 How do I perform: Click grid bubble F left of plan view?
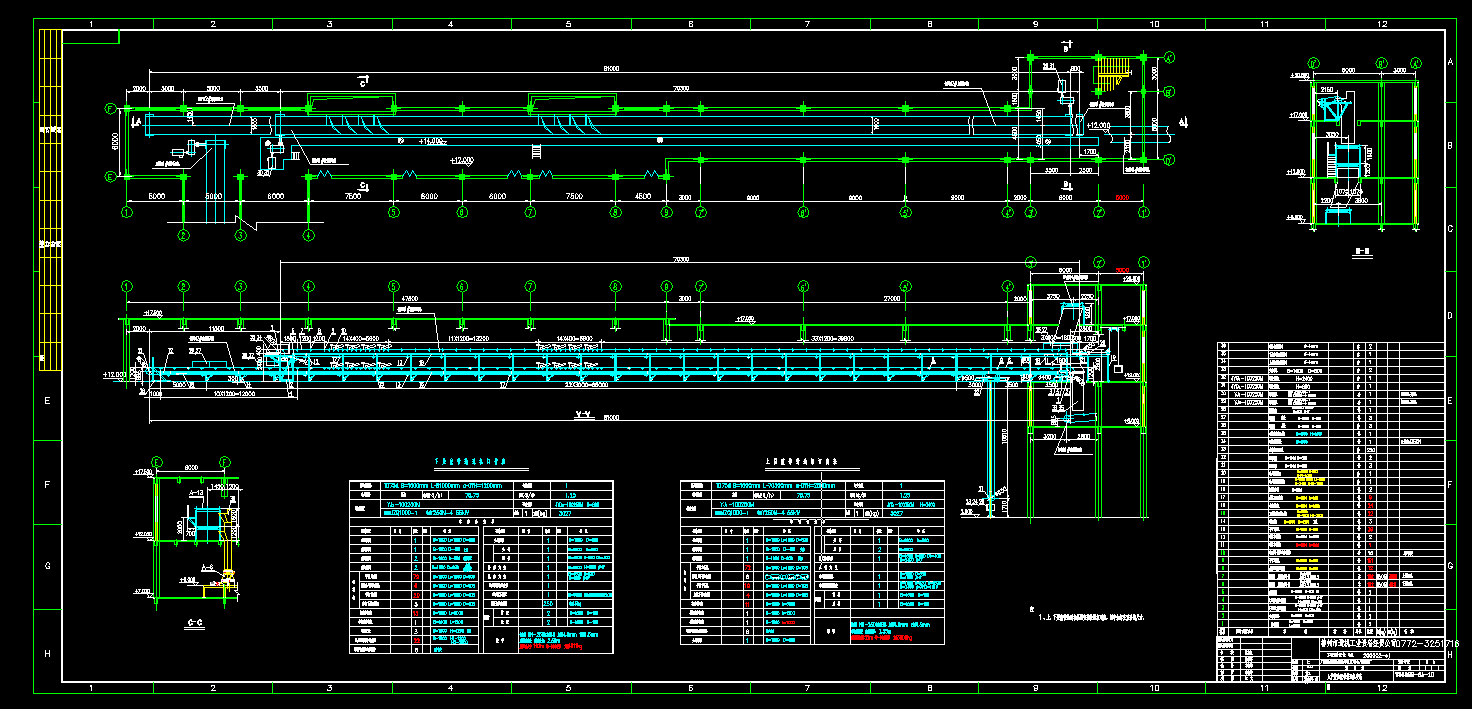point(111,107)
